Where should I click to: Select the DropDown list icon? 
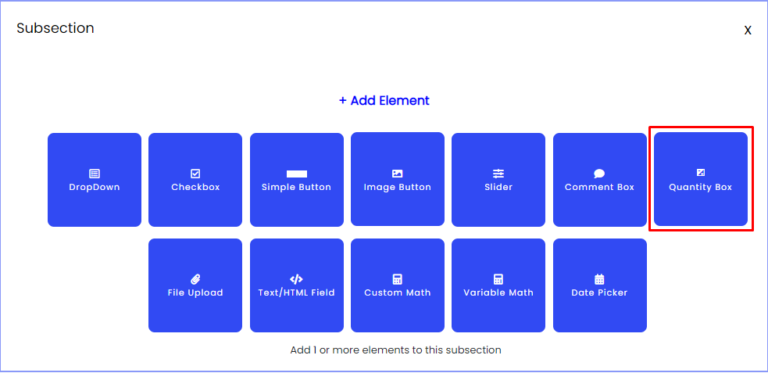point(94,174)
